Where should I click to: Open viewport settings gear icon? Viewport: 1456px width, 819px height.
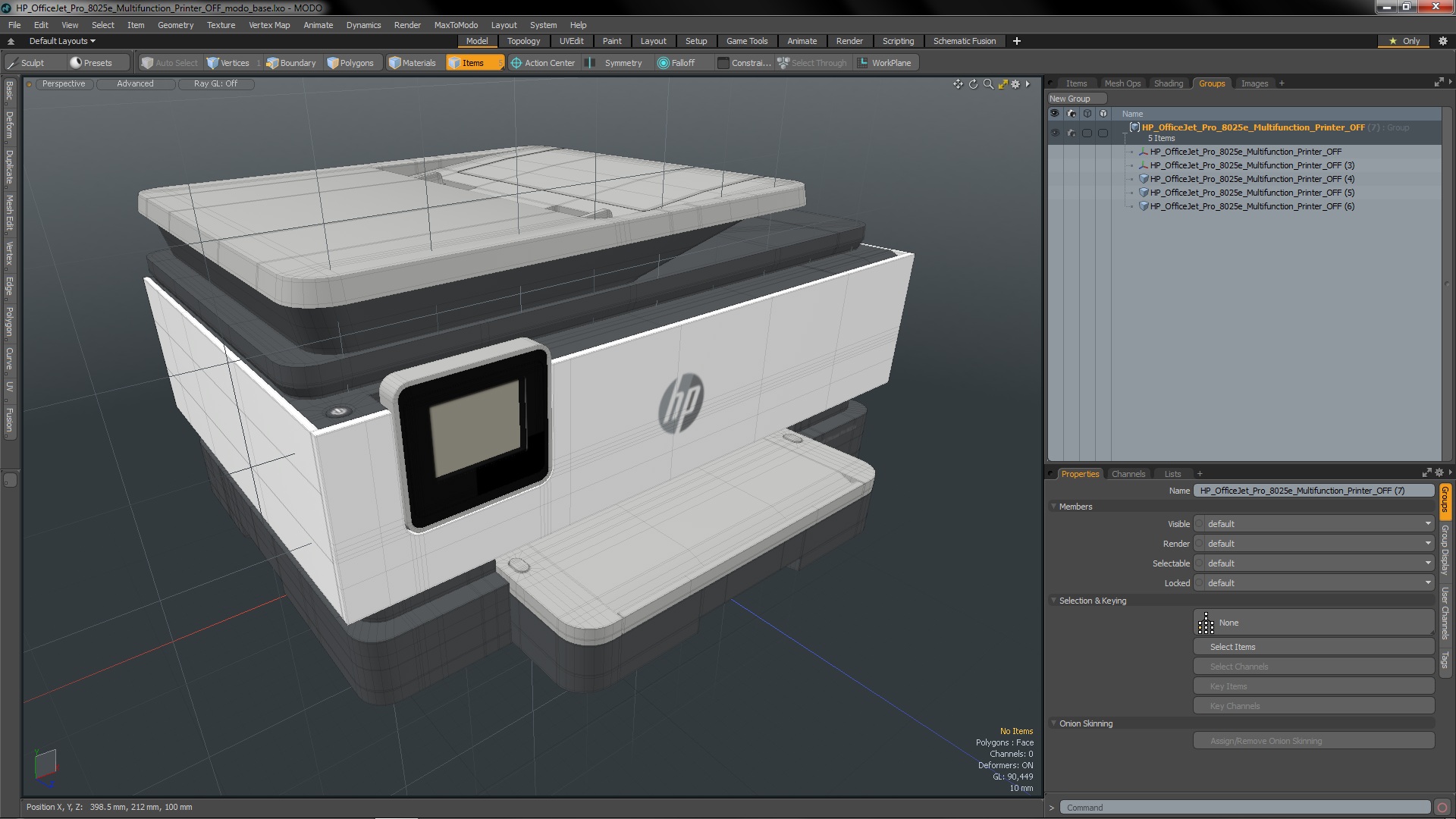pyautogui.click(x=1015, y=84)
